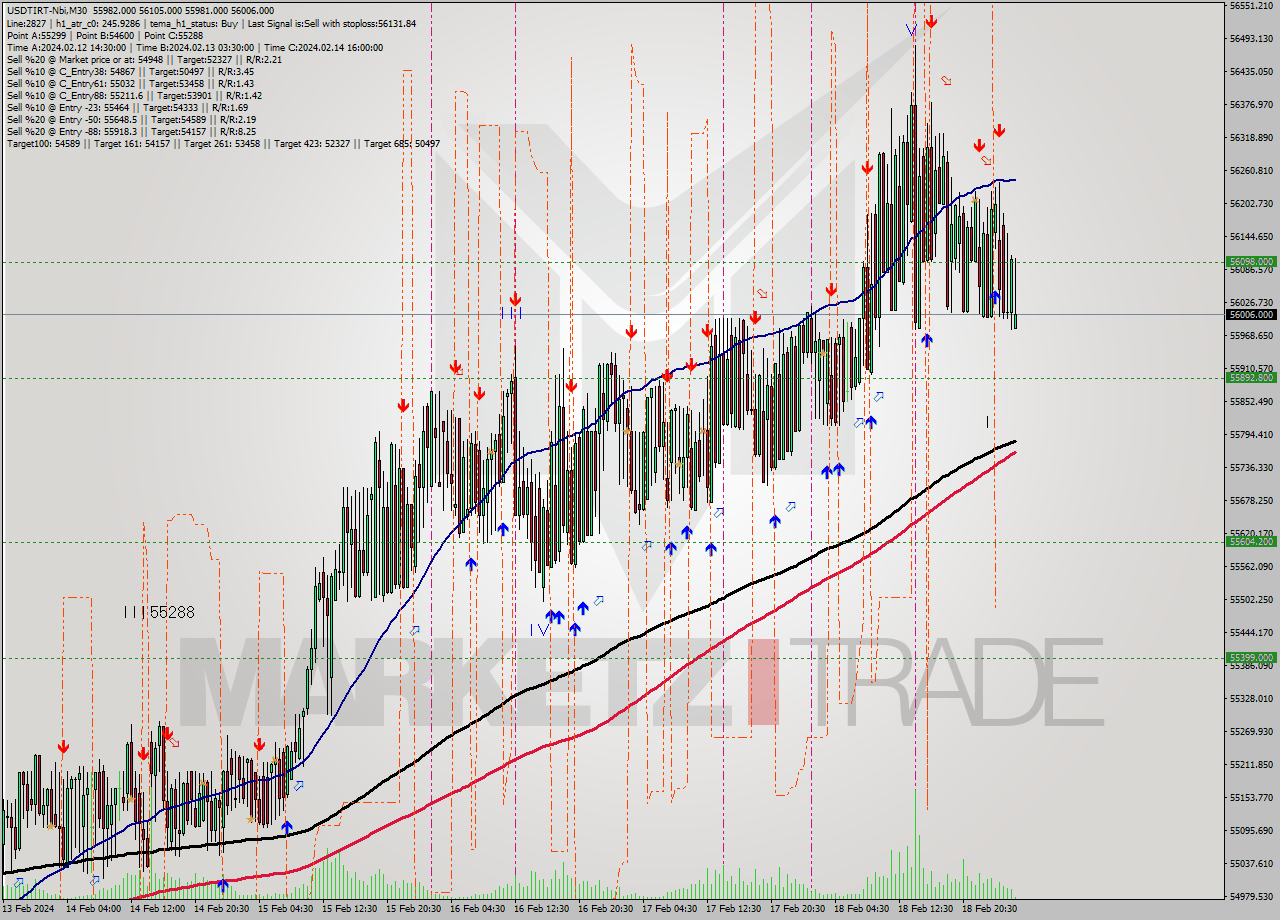Select the 55852.490 price axis label
This screenshot has width=1280, height=920.
pos(1251,401)
